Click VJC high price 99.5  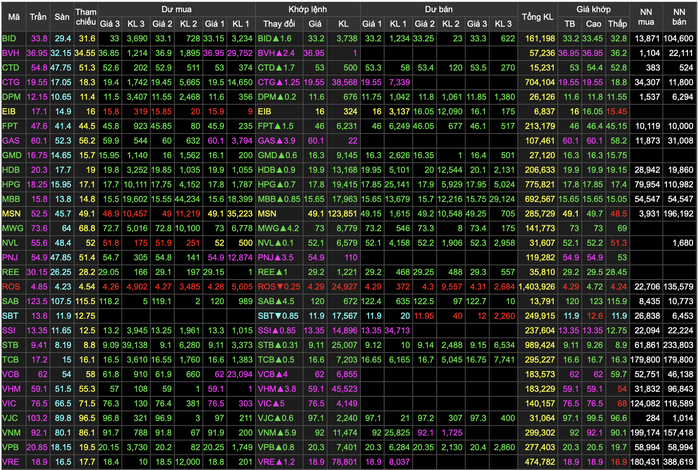pyautogui.click(x=595, y=418)
